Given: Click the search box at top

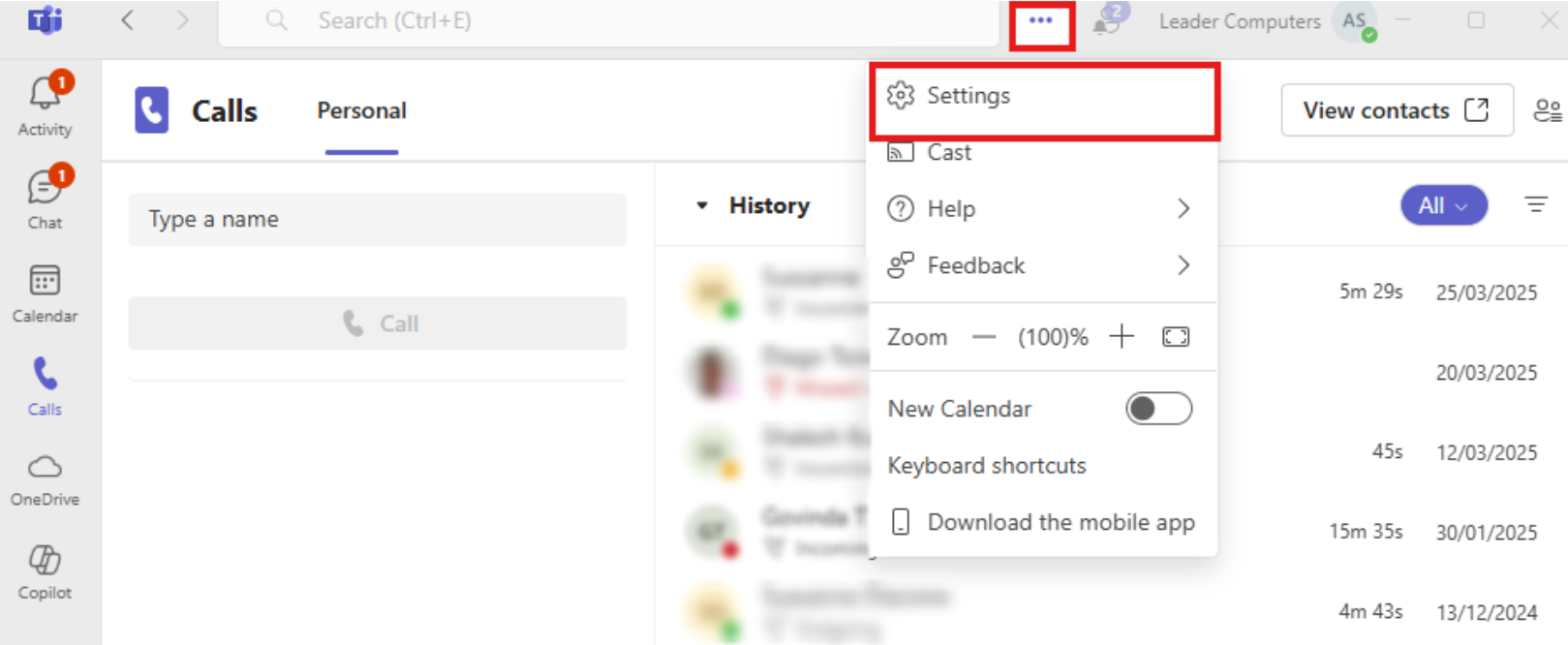Looking at the screenshot, I should tap(608, 21).
